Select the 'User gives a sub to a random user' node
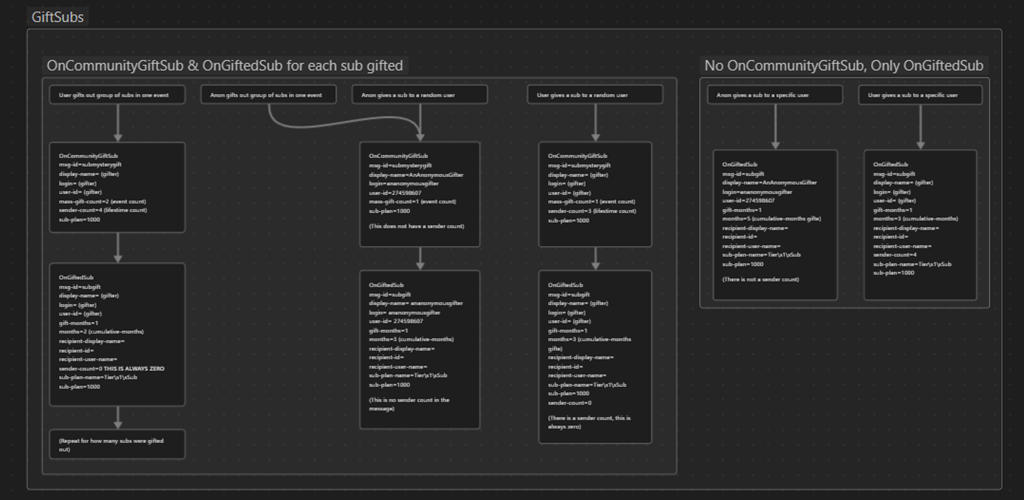 595,95
